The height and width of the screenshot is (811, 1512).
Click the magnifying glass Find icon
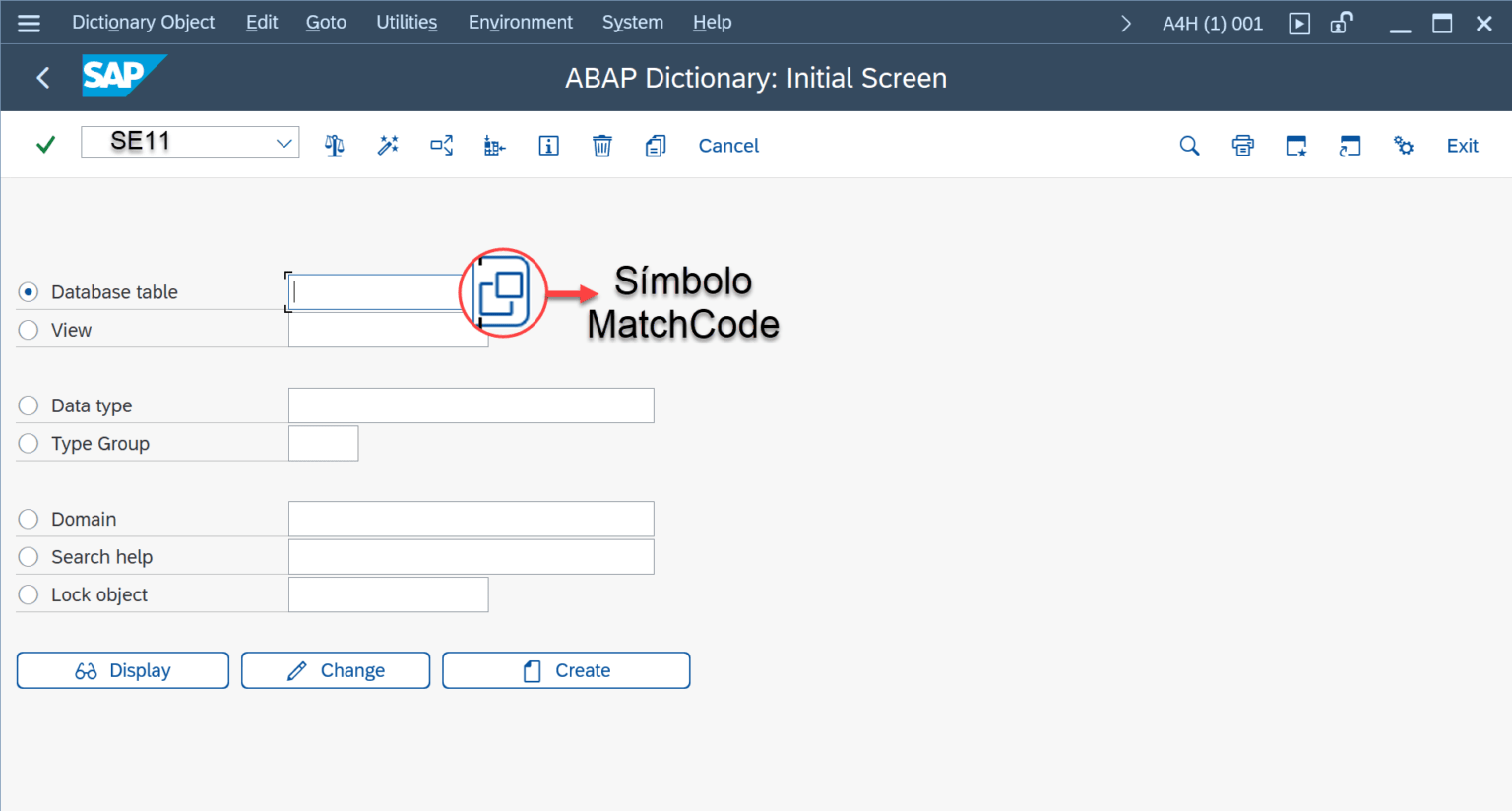coord(1189,146)
